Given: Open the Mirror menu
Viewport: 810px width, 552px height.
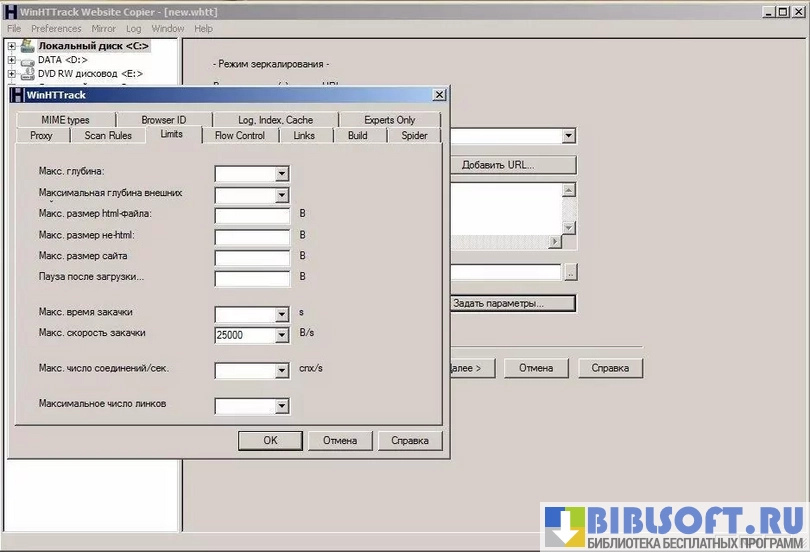Looking at the screenshot, I should [104, 29].
